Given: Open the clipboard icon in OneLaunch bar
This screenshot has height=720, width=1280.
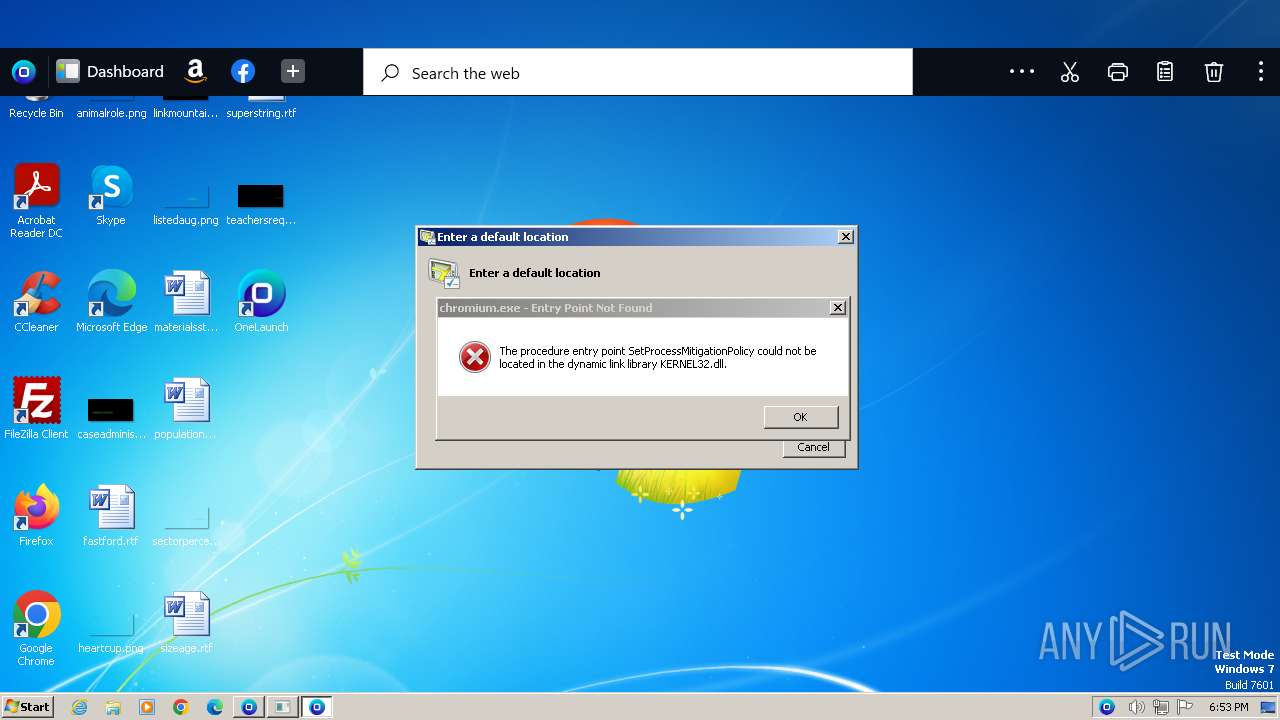Looking at the screenshot, I should click(x=1165, y=72).
